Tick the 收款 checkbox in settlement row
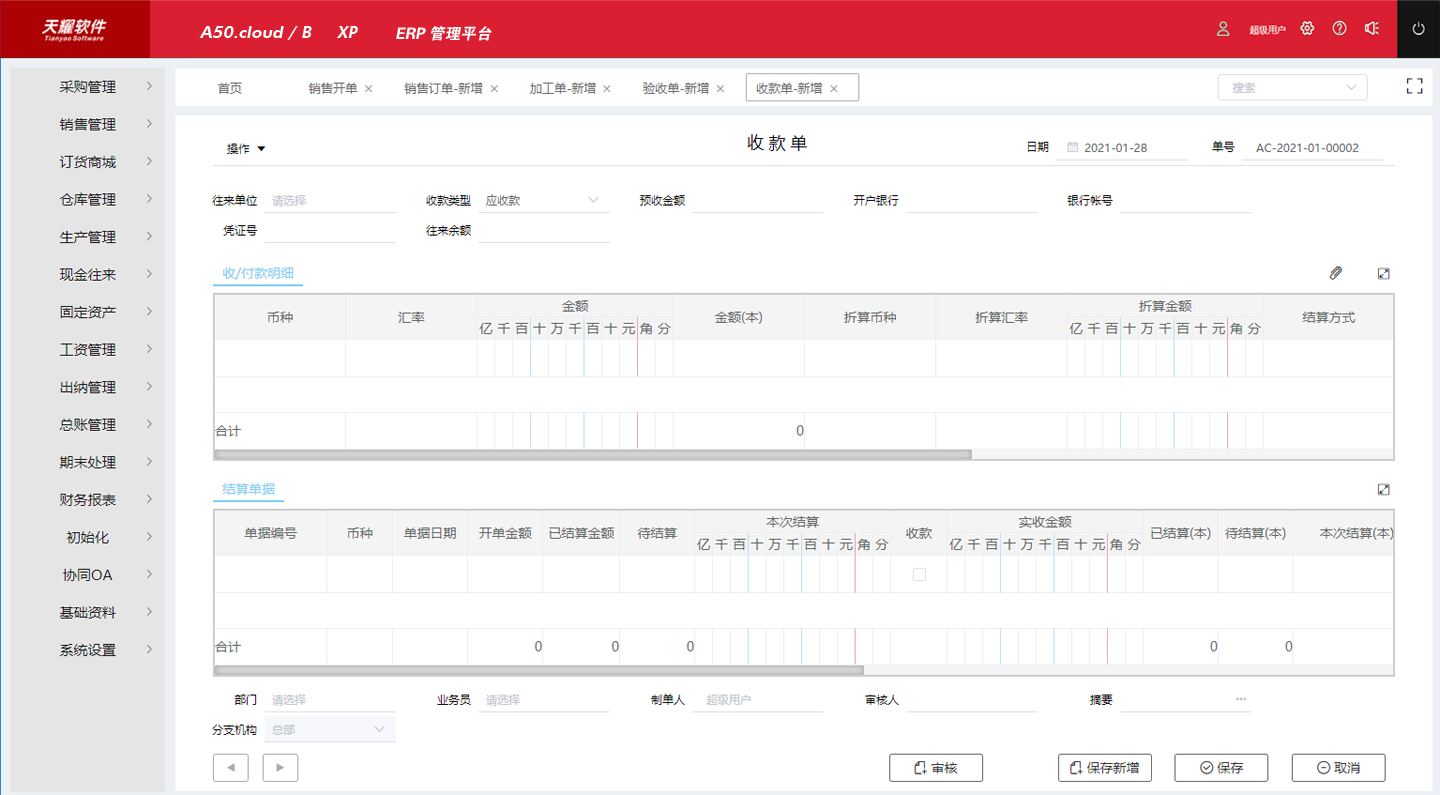1440x795 pixels. tap(919, 575)
